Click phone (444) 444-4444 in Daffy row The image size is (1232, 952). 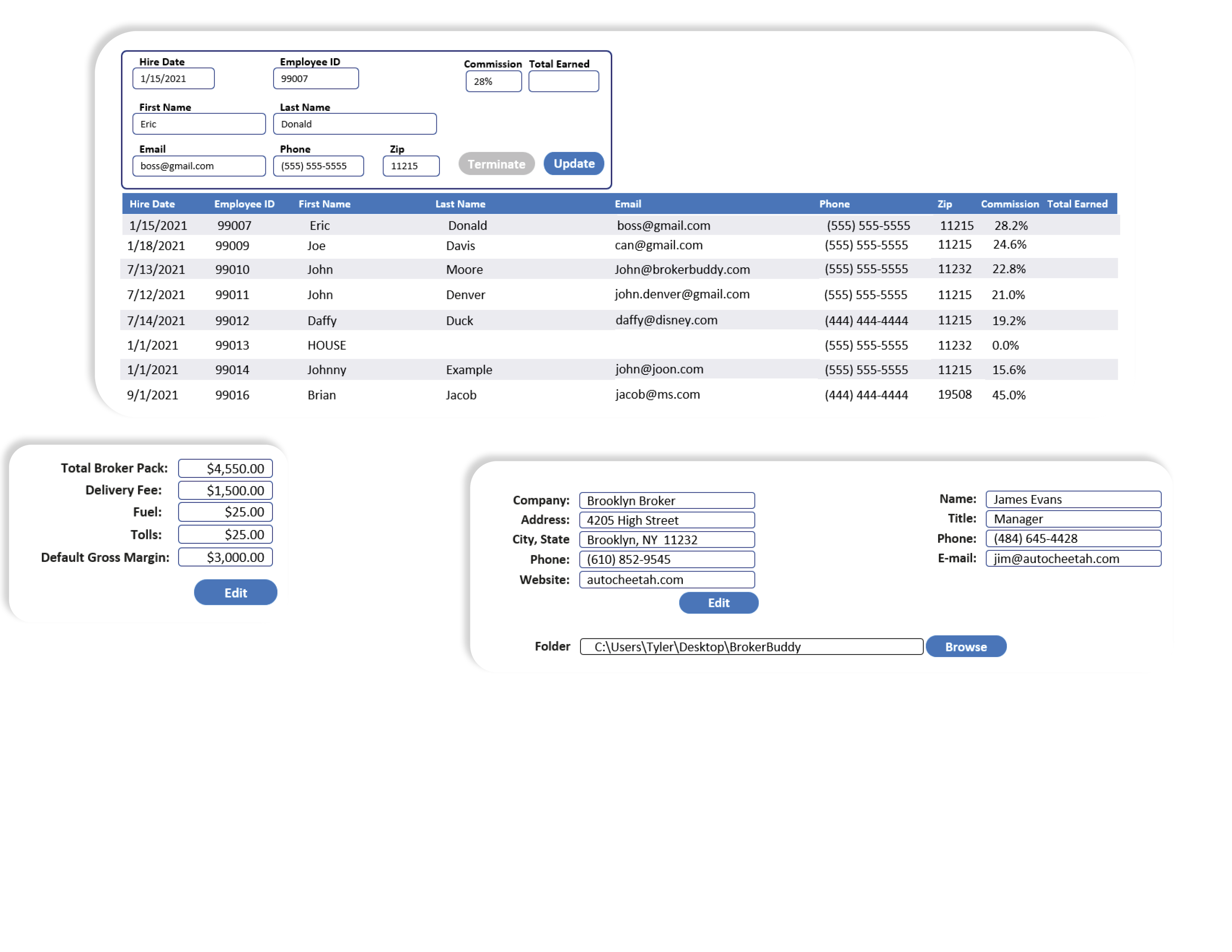click(x=866, y=320)
